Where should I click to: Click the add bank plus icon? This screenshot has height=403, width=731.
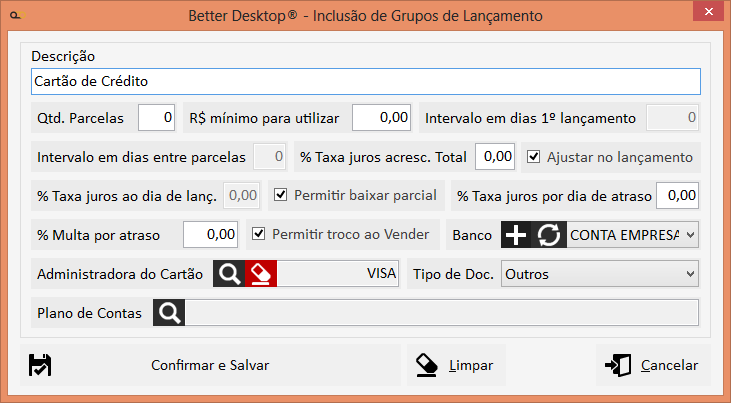click(516, 235)
